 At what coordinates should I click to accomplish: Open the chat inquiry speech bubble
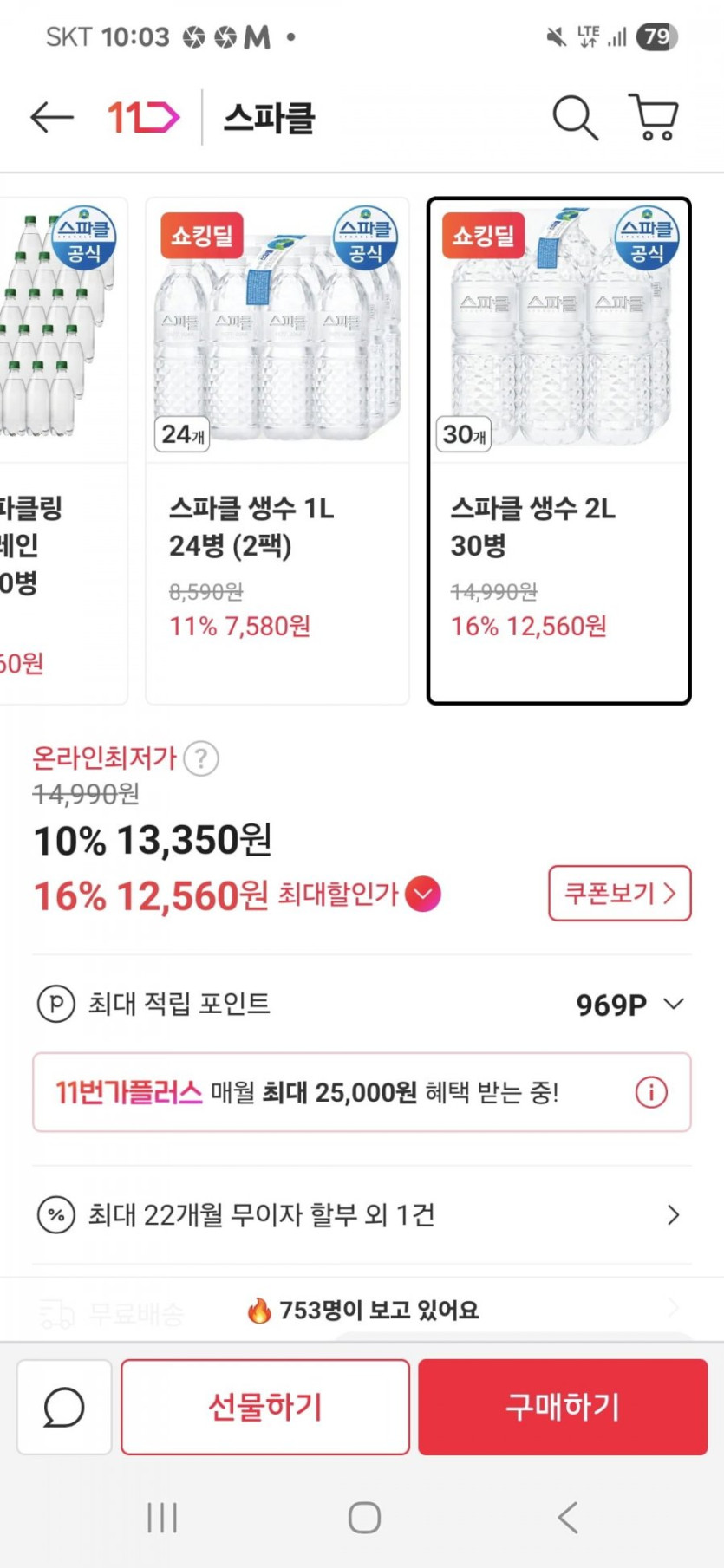tap(64, 1407)
